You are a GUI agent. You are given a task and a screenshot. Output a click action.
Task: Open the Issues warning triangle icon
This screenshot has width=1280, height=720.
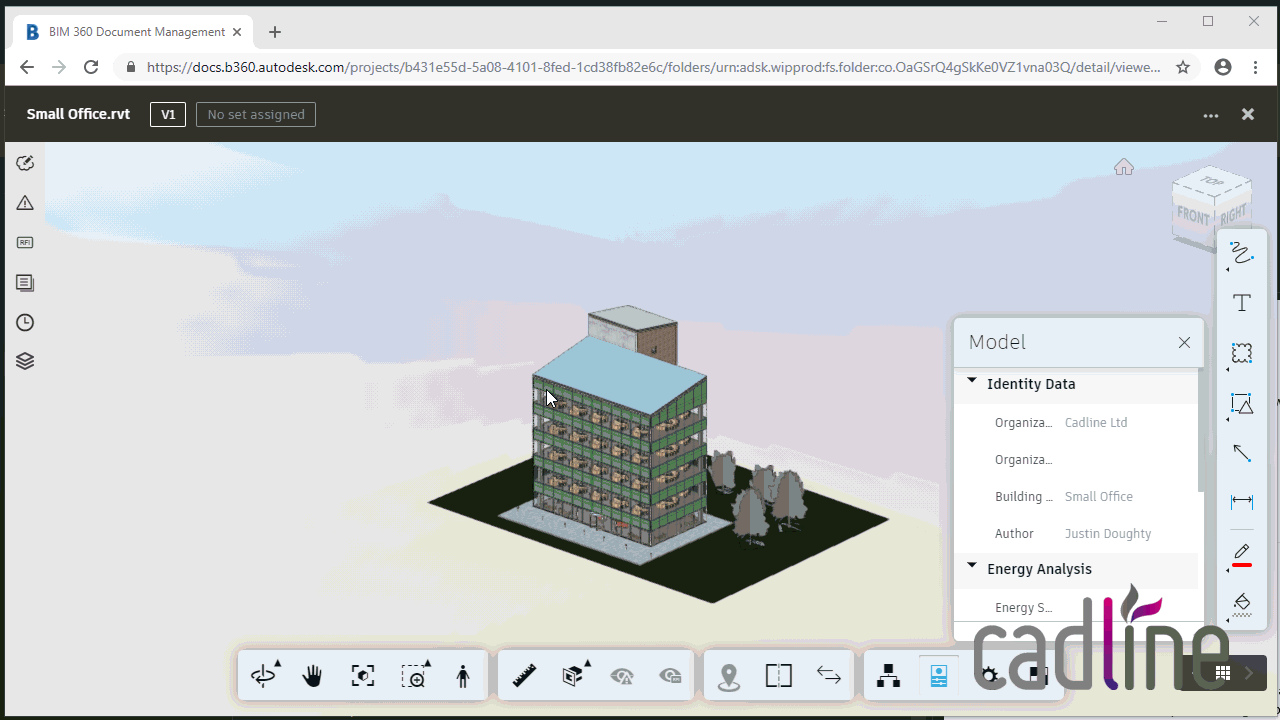tap(25, 203)
